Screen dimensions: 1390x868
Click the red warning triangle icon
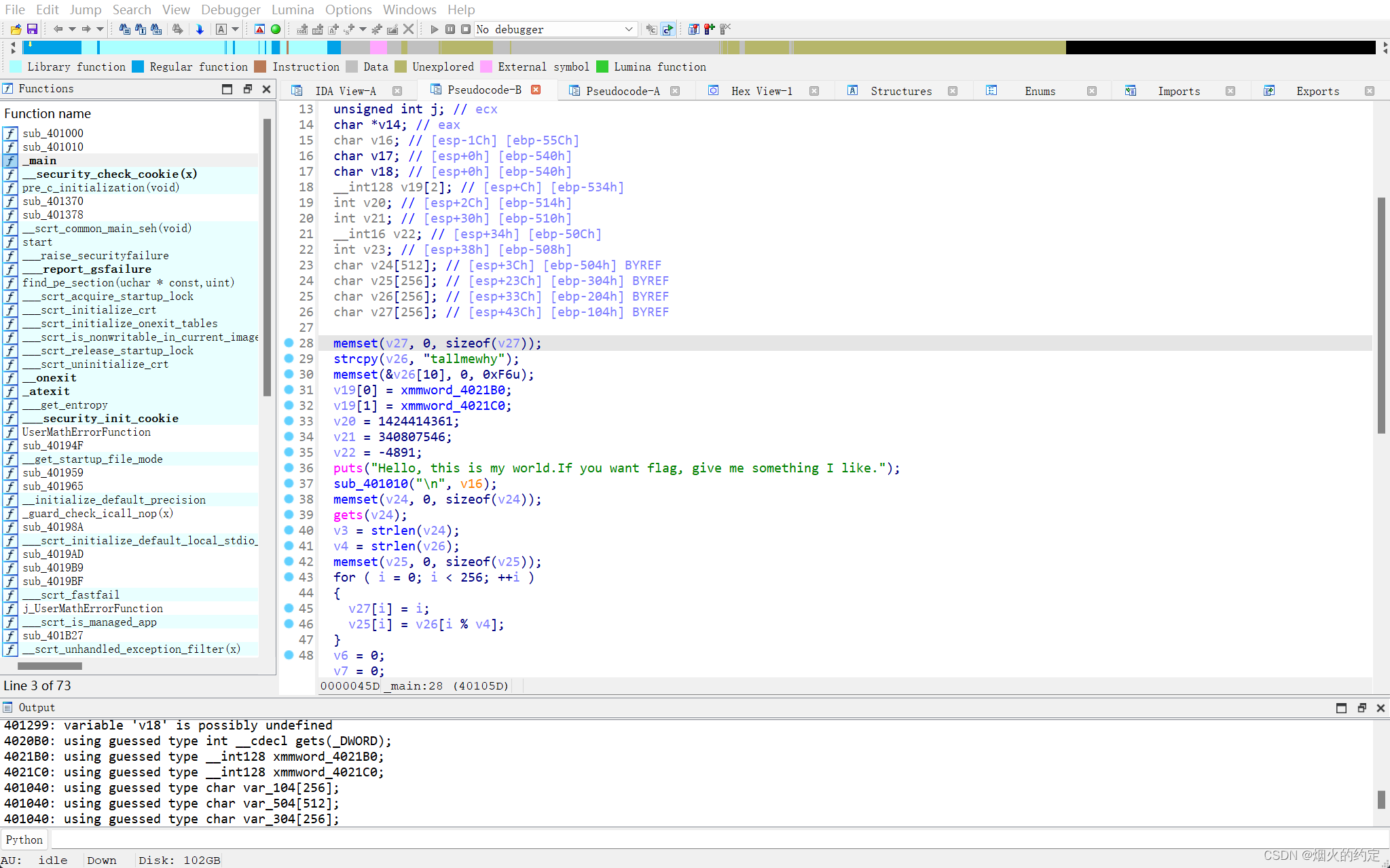tap(259, 29)
